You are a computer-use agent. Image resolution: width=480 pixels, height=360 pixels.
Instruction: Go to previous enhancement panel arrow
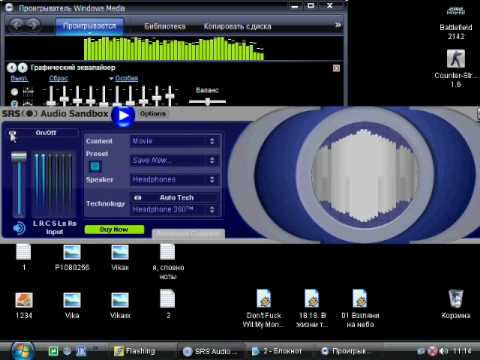click(x=12, y=68)
